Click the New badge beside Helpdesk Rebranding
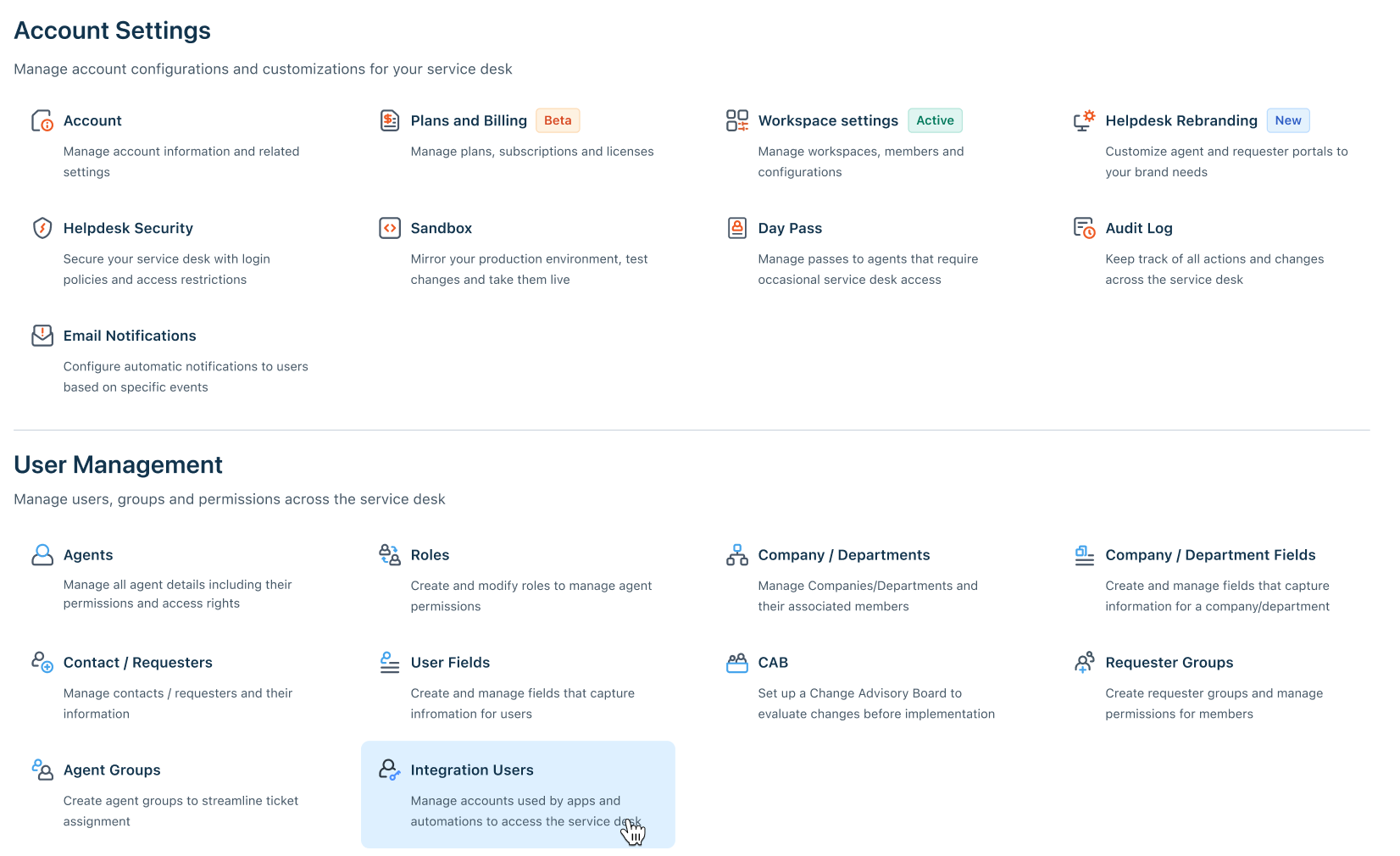 pos(1288,120)
